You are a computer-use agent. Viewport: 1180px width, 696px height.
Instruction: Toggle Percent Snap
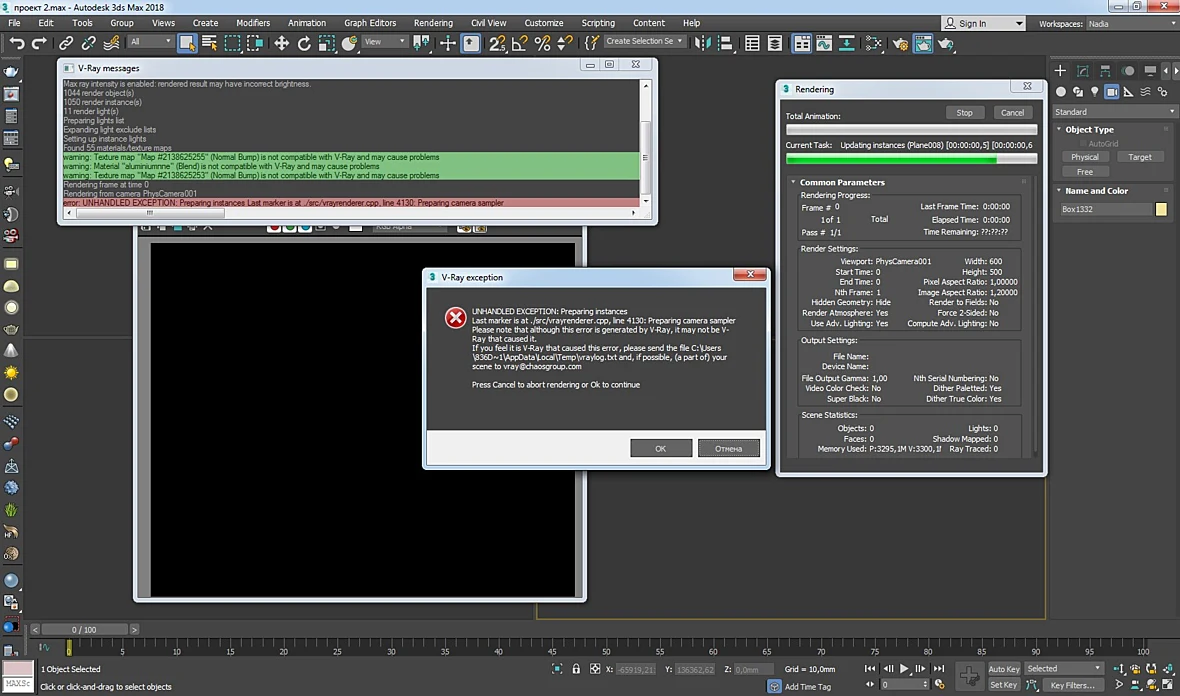[542, 44]
